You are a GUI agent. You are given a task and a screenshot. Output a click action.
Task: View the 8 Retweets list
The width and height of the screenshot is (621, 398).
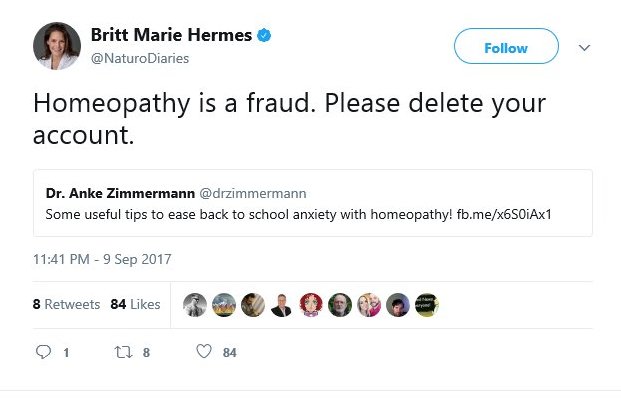coord(66,304)
